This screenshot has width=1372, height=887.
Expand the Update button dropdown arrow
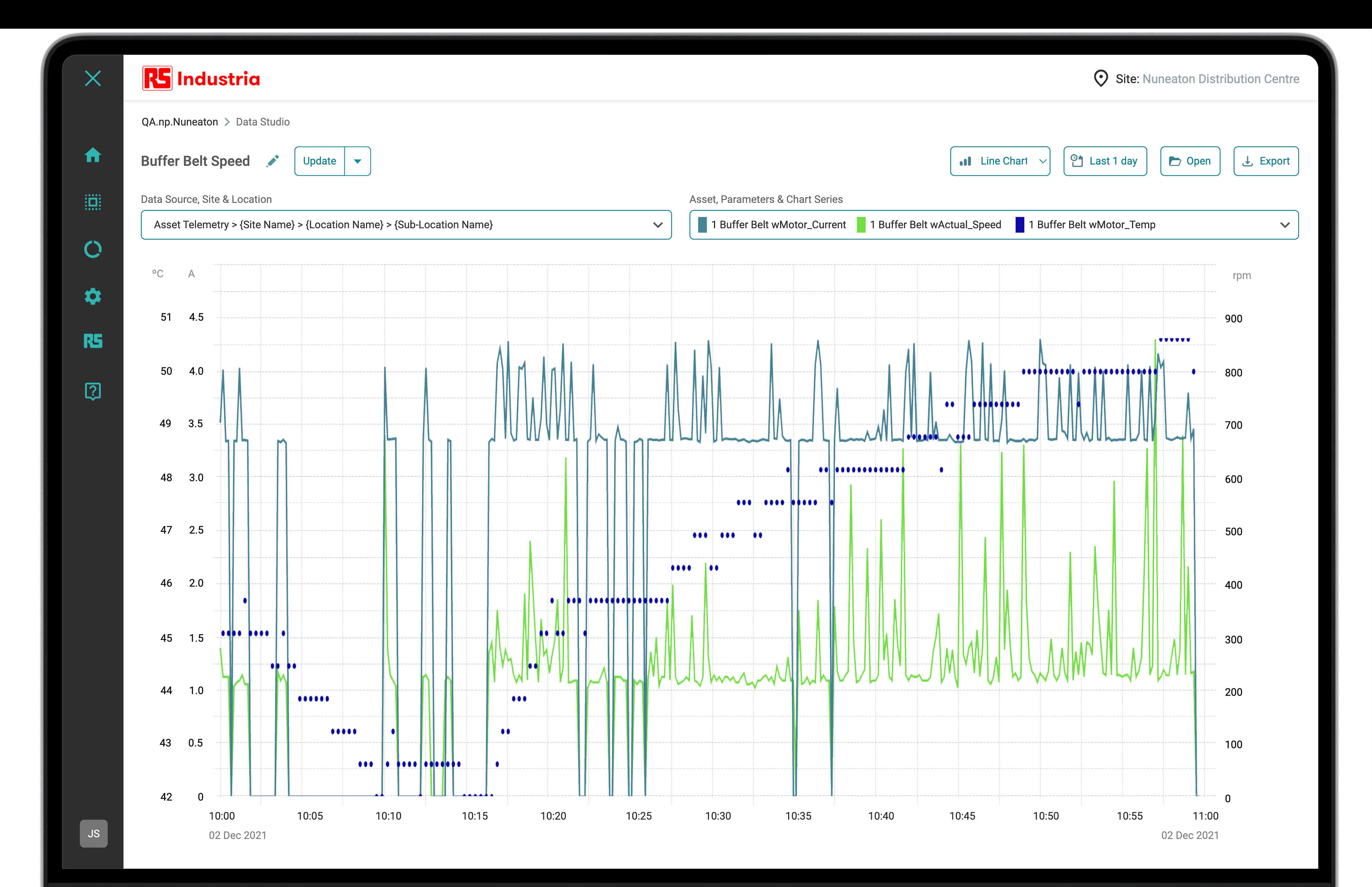pos(358,161)
